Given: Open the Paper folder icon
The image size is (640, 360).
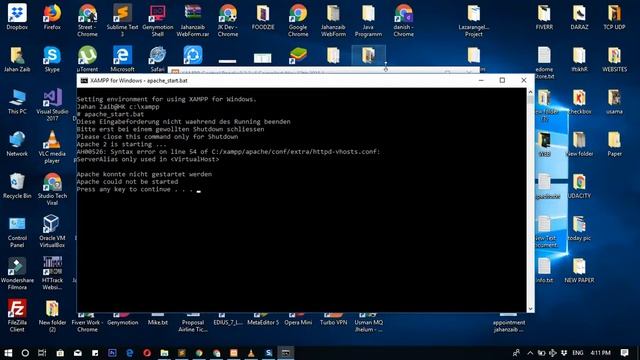Looking at the screenshot, I should click(x=614, y=144).
